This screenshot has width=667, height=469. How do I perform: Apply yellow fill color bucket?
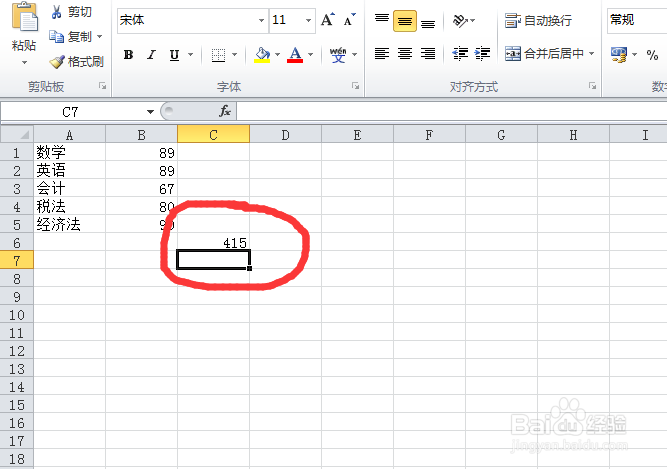(x=262, y=55)
